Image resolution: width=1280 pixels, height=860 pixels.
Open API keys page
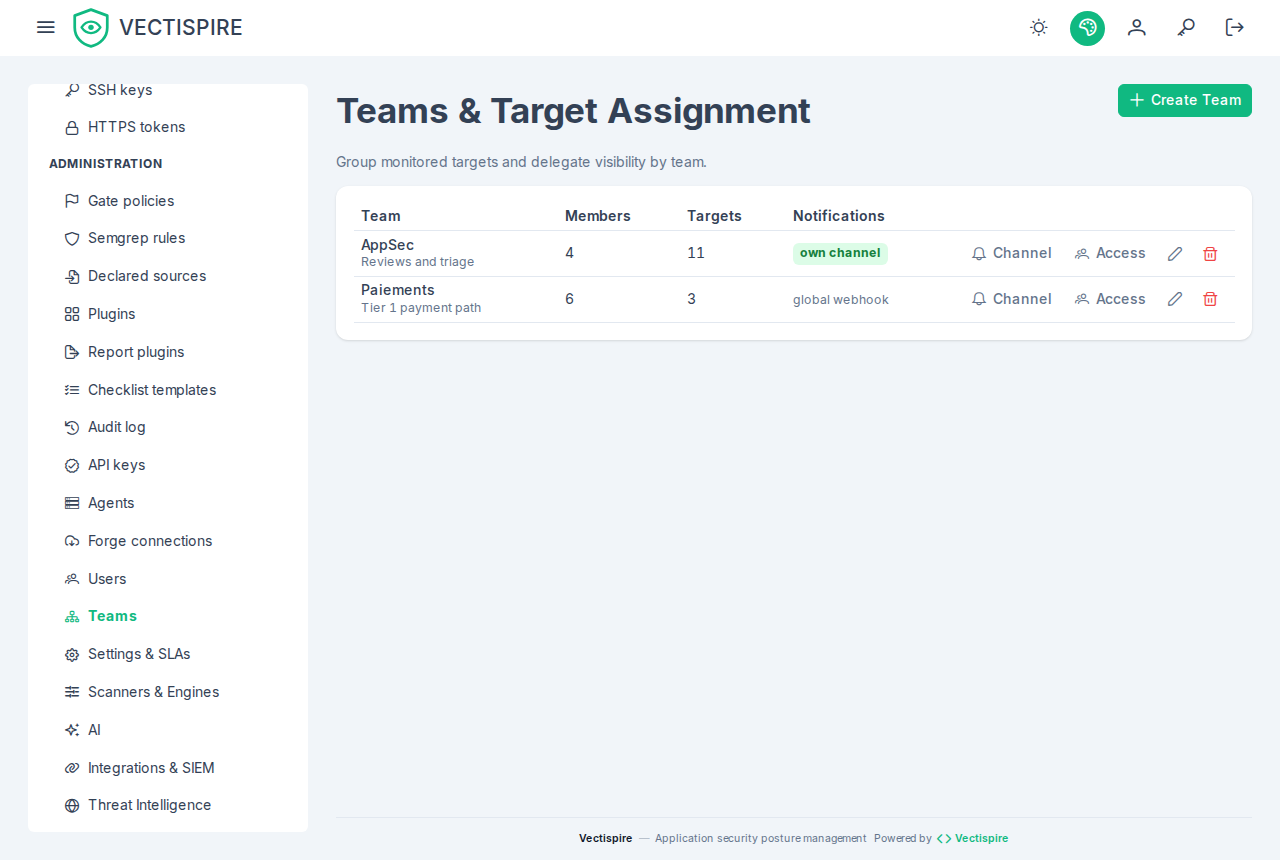coord(168,465)
